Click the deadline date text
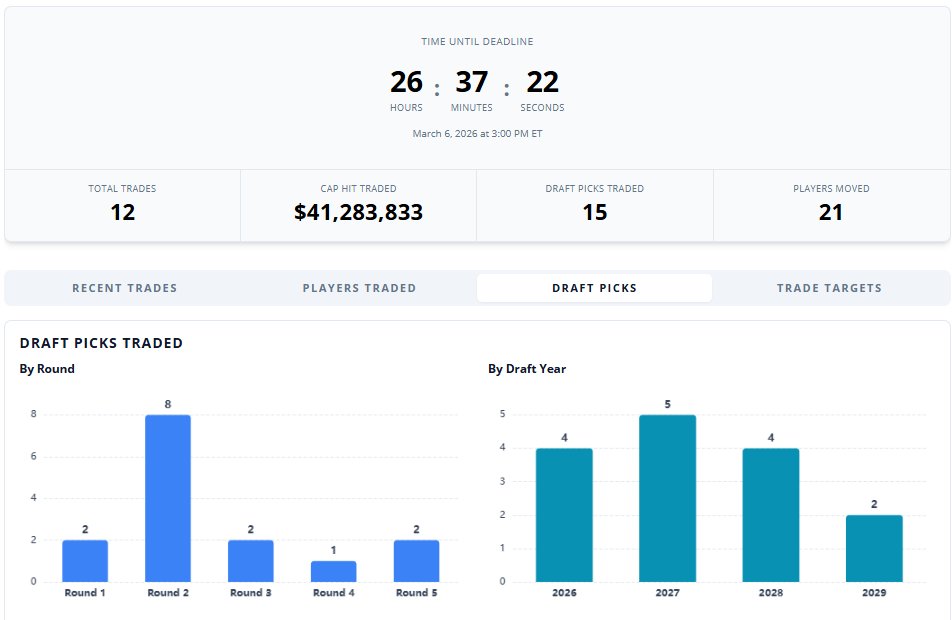952x620 pixels. tap(477, 133)
